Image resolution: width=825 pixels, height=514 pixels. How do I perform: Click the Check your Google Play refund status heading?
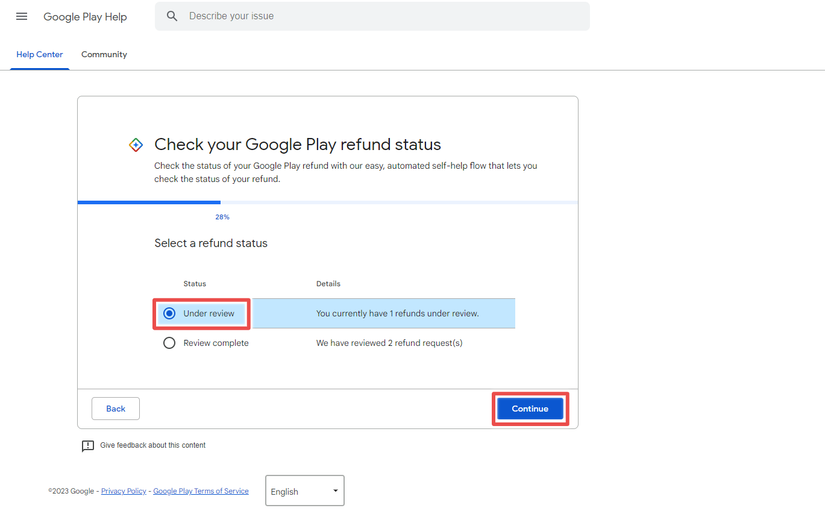297,145
